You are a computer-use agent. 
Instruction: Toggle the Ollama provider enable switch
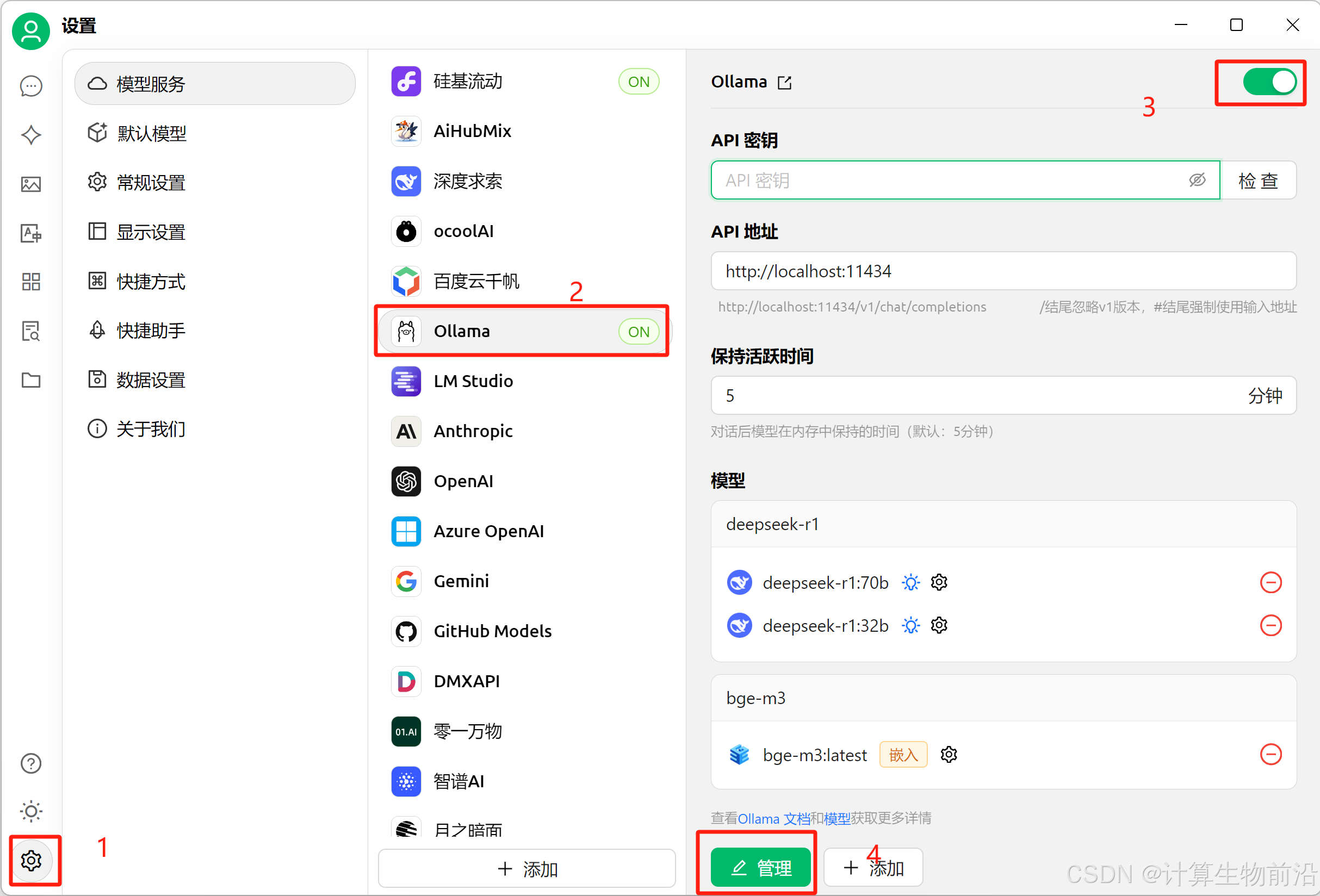(1269, 82)
